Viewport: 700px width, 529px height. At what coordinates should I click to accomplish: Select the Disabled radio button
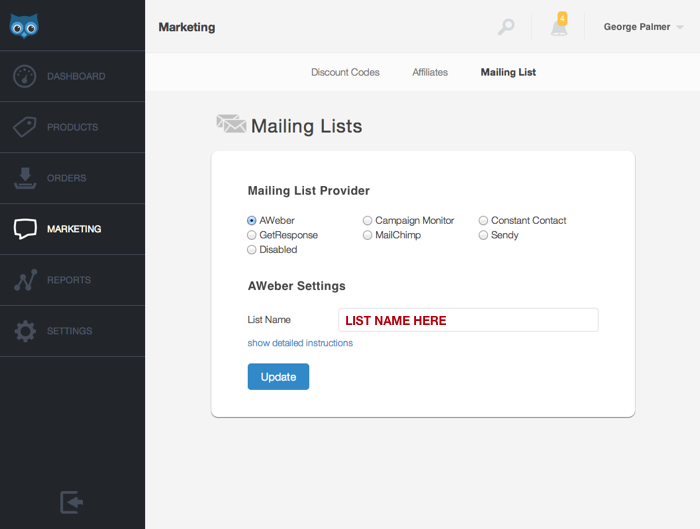pos(252,250)
